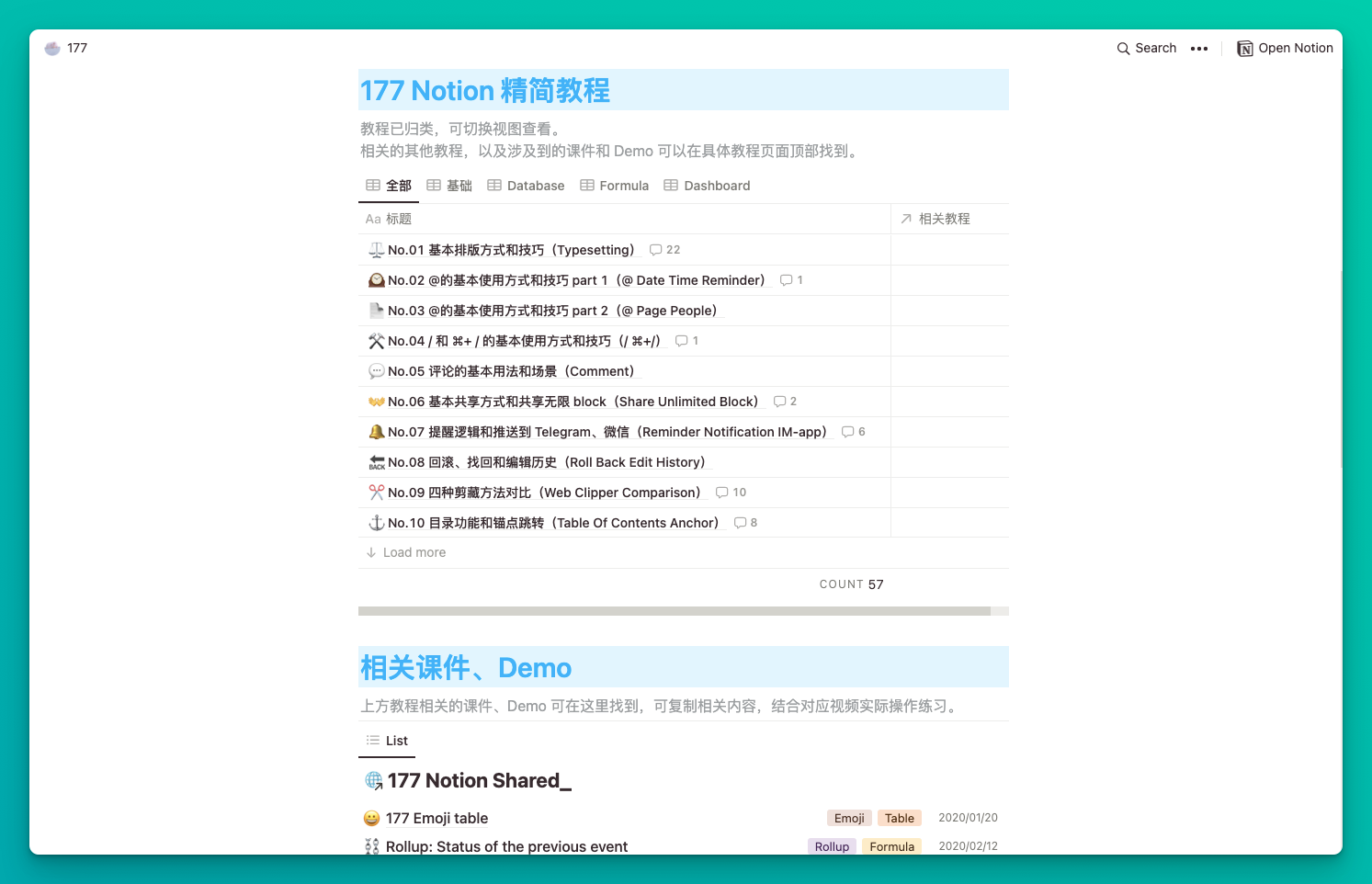Viewport: 1372px width, 884px height.
Task: Expand the 177 Notion Shared_ toggle list
Action: tap(478, 780)
